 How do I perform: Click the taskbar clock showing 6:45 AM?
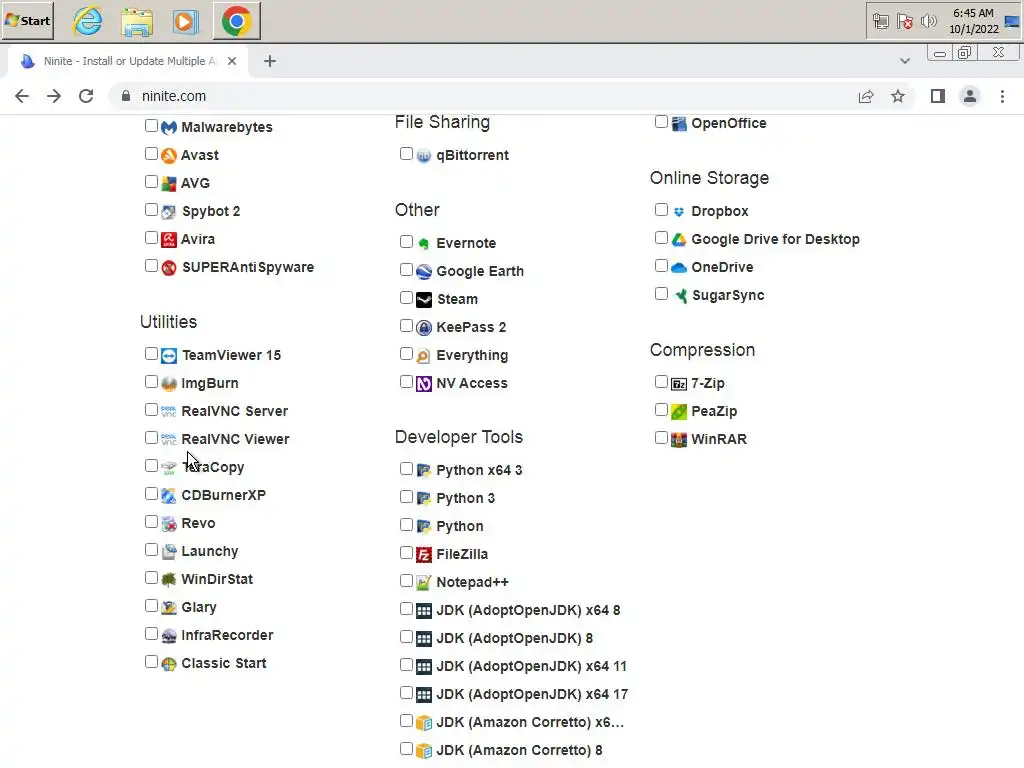[x=974, y=21]
